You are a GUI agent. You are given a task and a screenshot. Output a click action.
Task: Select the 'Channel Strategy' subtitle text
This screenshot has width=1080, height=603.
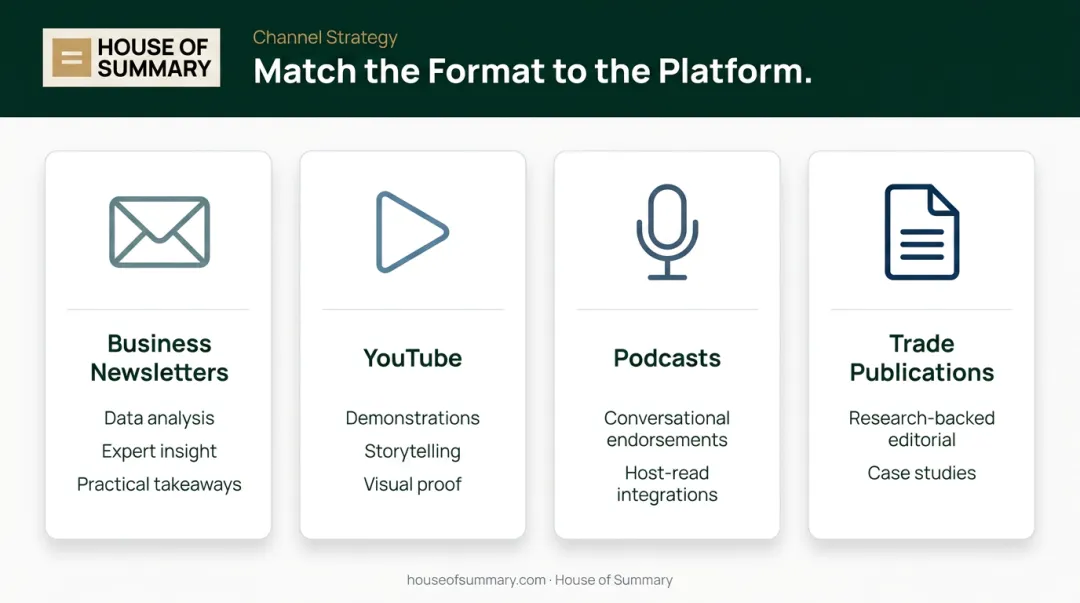point(325,37)
